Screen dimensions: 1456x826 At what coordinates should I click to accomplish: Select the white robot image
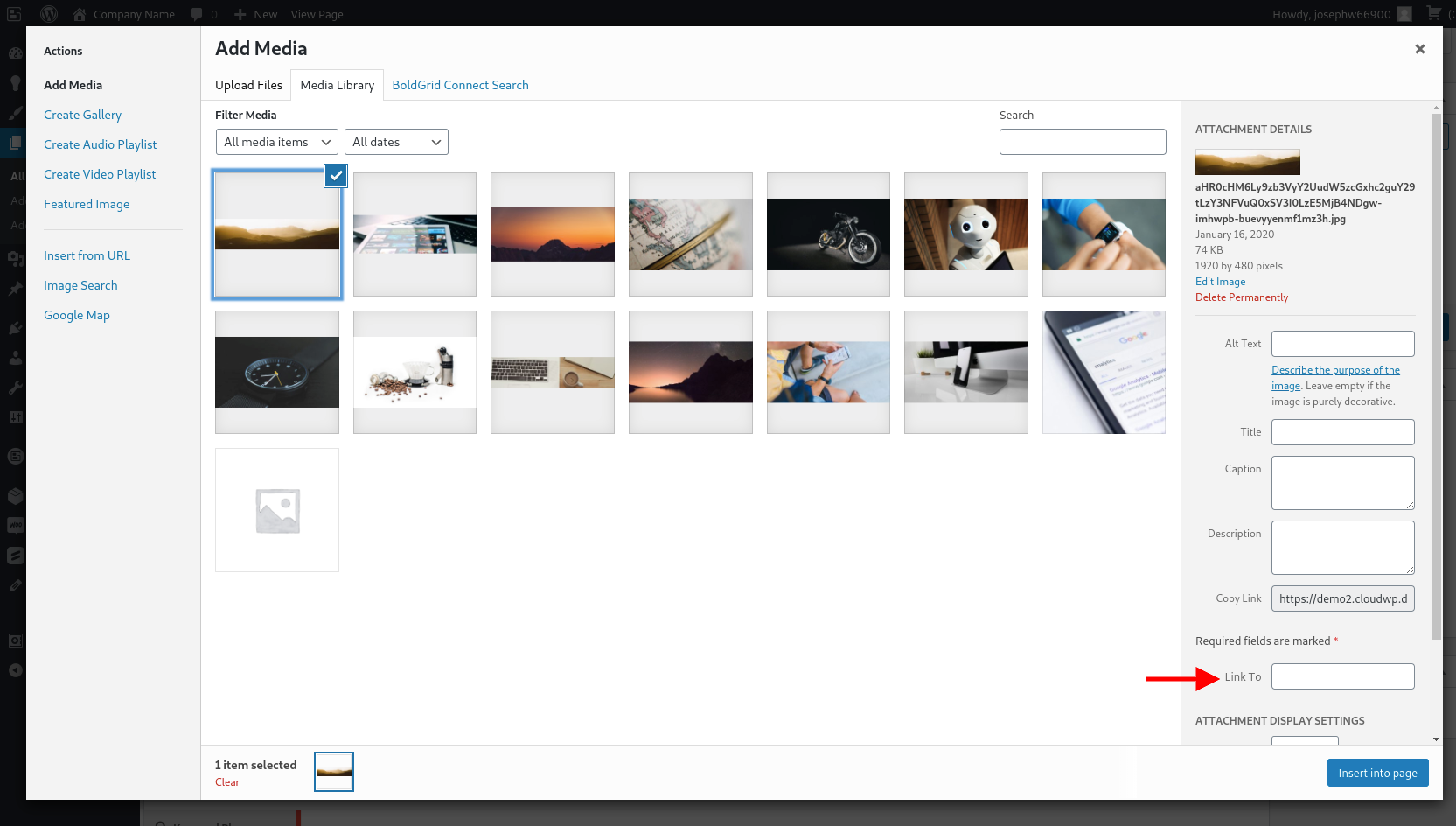click(965, 234)
